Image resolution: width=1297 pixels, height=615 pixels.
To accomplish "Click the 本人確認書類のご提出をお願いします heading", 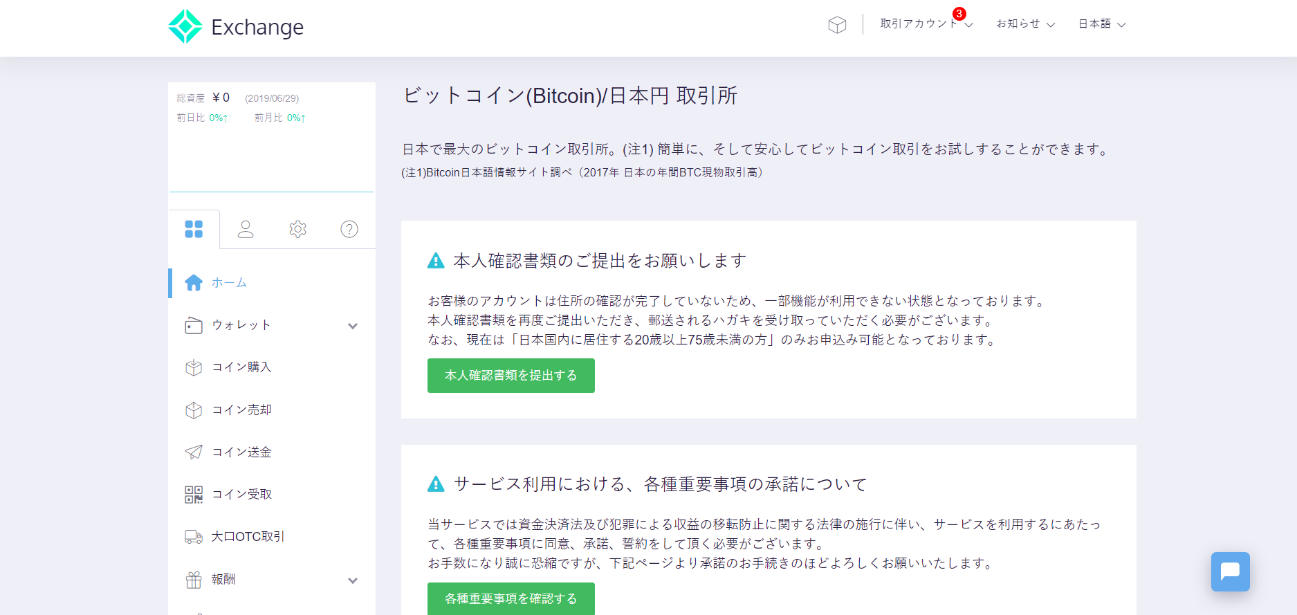I will 600,261.
